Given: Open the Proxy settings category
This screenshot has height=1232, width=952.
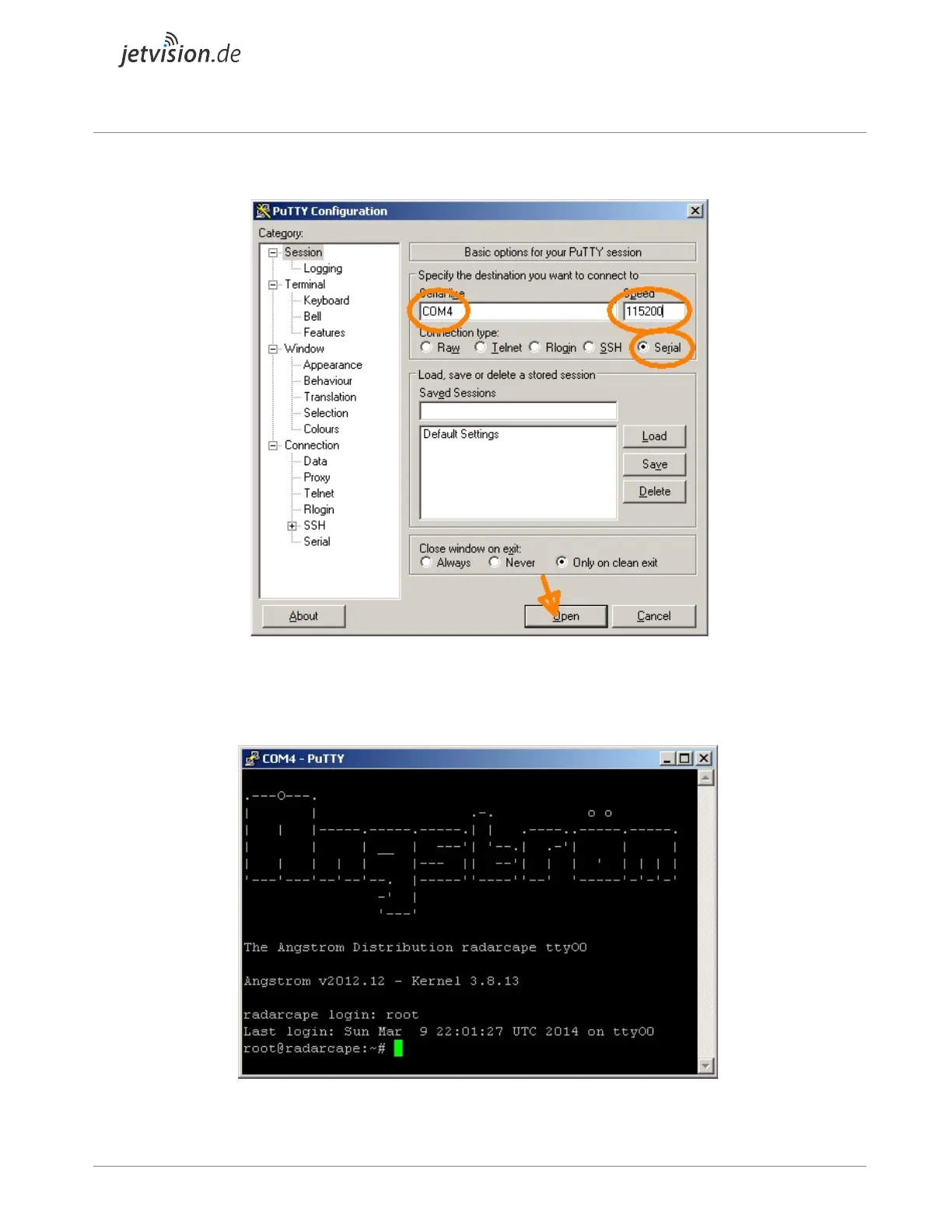Looking at the screenshot, I should [317, 478].
